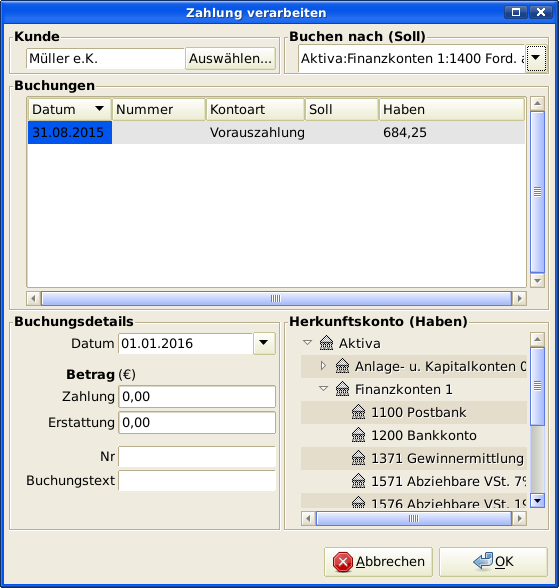Click the Herkunftskonto scroll-down arrow

click(537, 501)
